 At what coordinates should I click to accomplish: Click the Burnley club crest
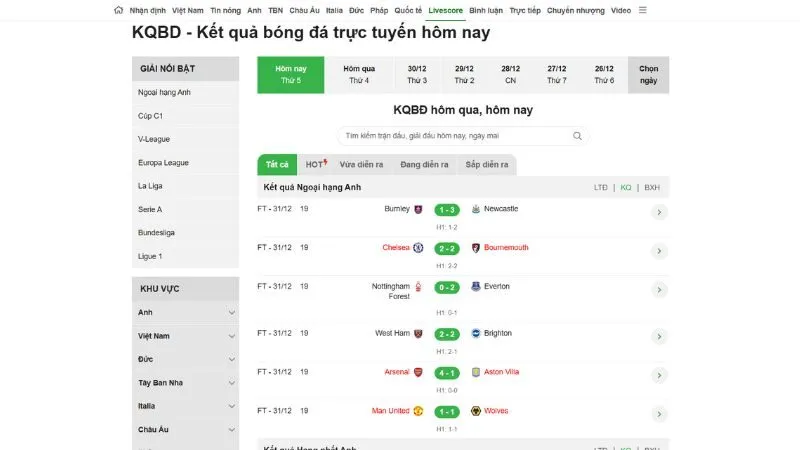(418, 209)
